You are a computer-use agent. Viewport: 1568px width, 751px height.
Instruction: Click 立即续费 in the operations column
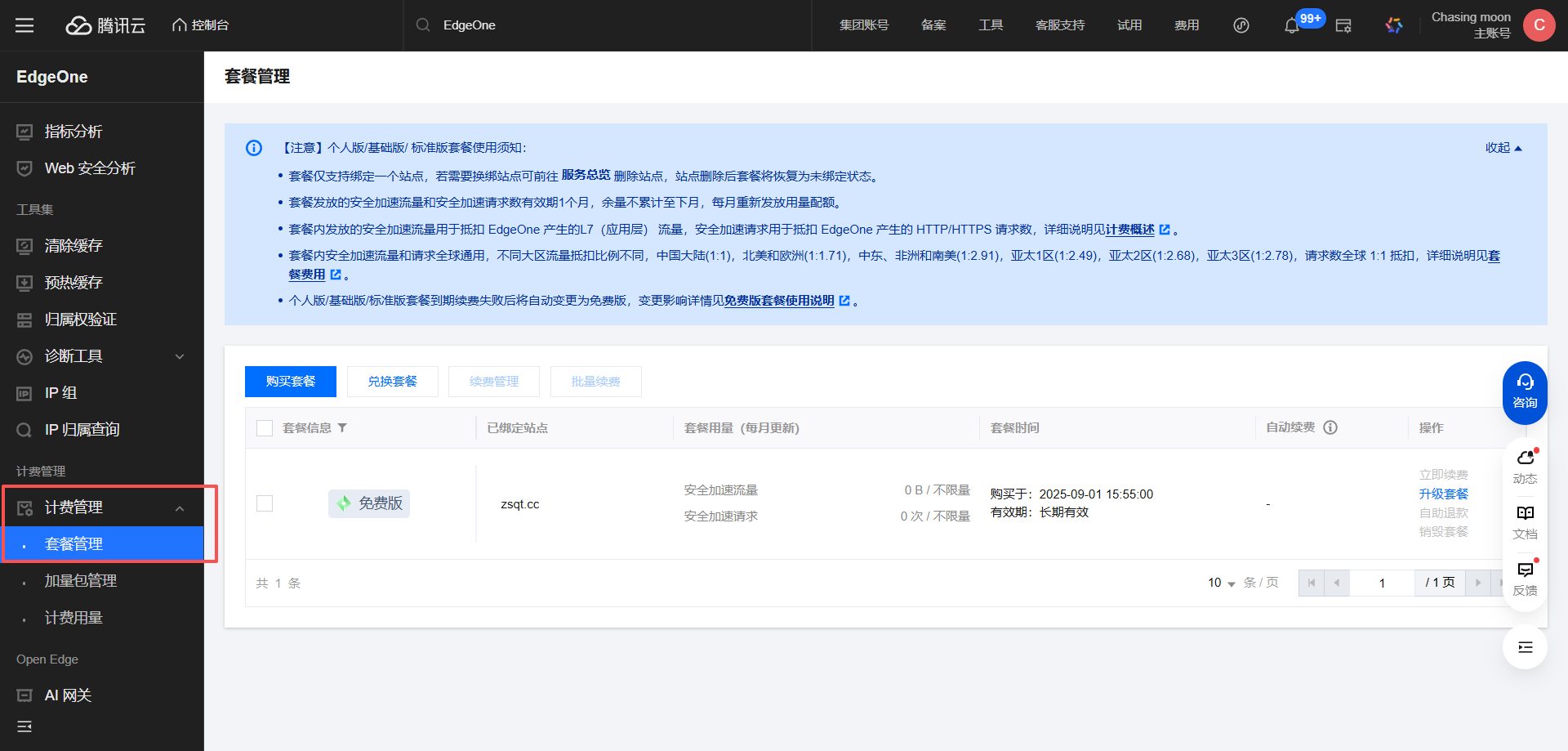pos(1443,475)
